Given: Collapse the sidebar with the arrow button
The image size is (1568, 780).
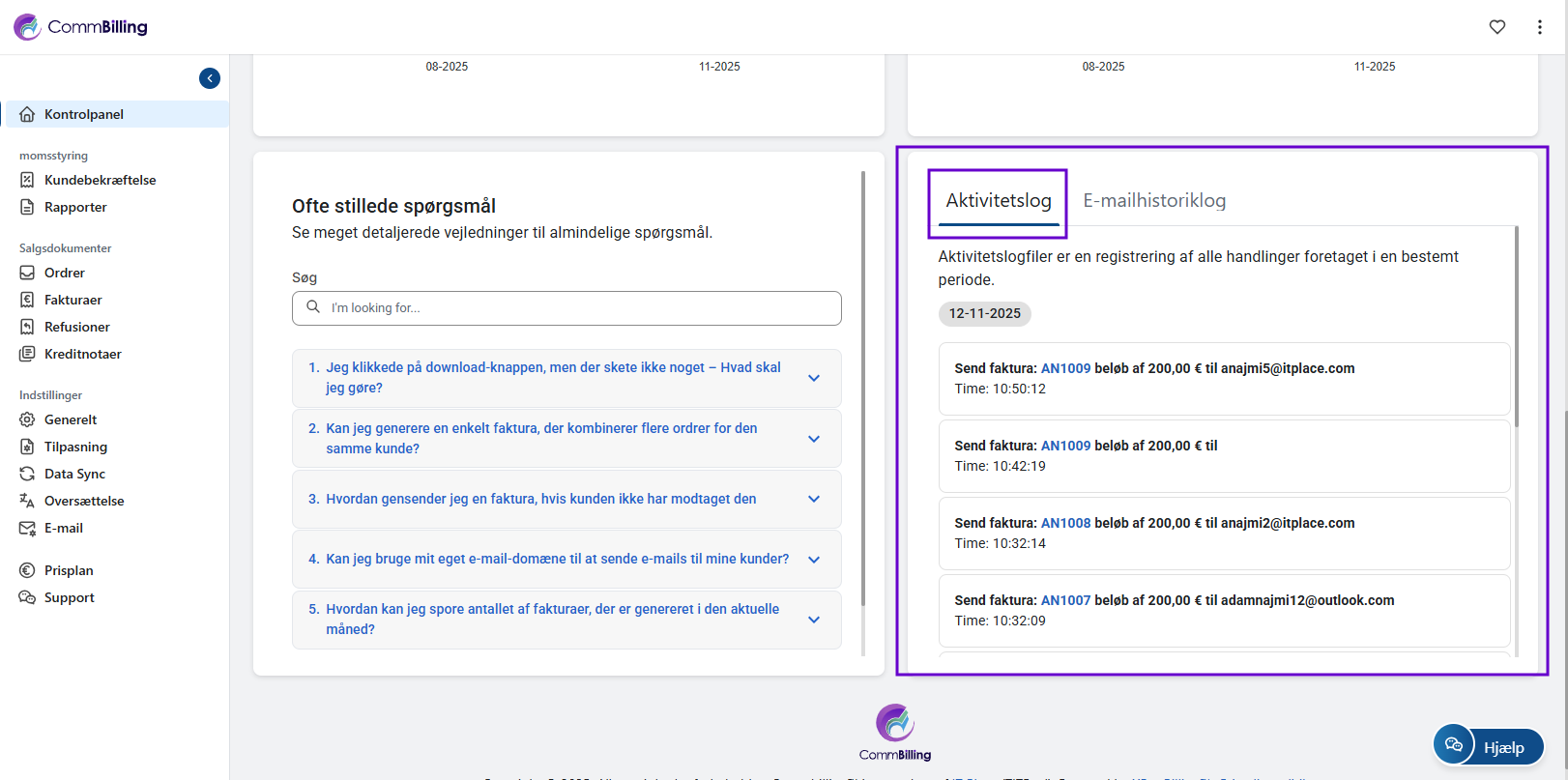Looking at the screenshot, I should tap(210, 78).
